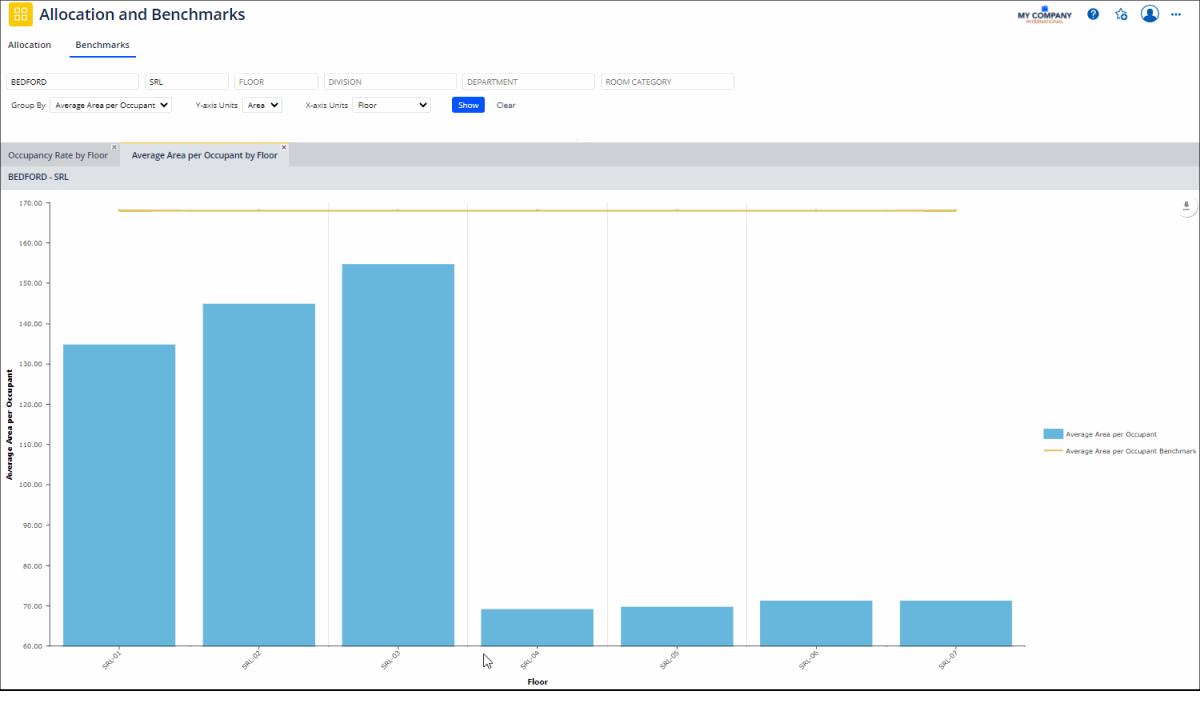Image resolution: width=1200 pixels, height=703 pixels.
Task: Click the Clear link
Action: 506,105
